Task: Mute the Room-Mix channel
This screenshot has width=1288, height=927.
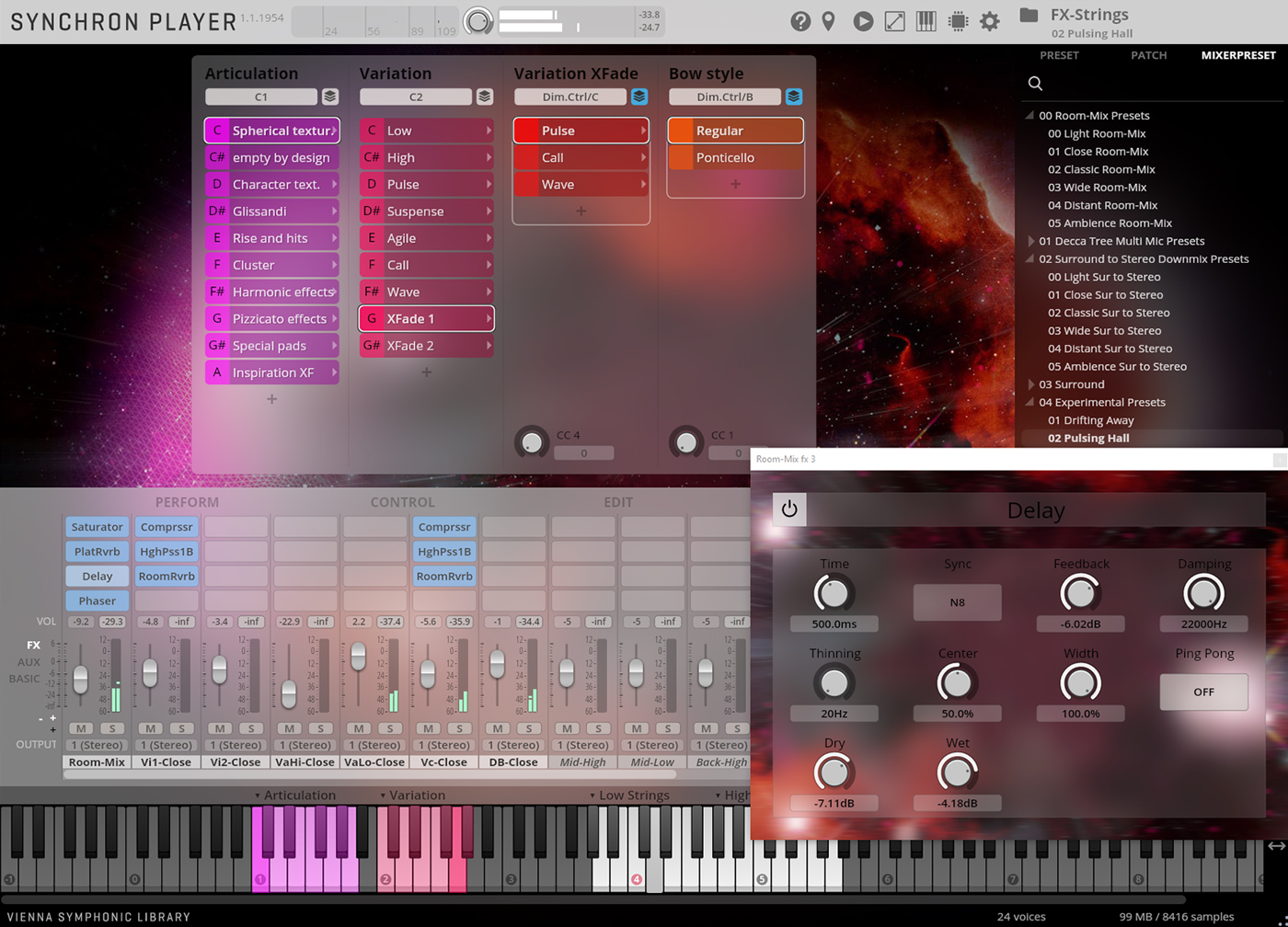Action: 81,726
